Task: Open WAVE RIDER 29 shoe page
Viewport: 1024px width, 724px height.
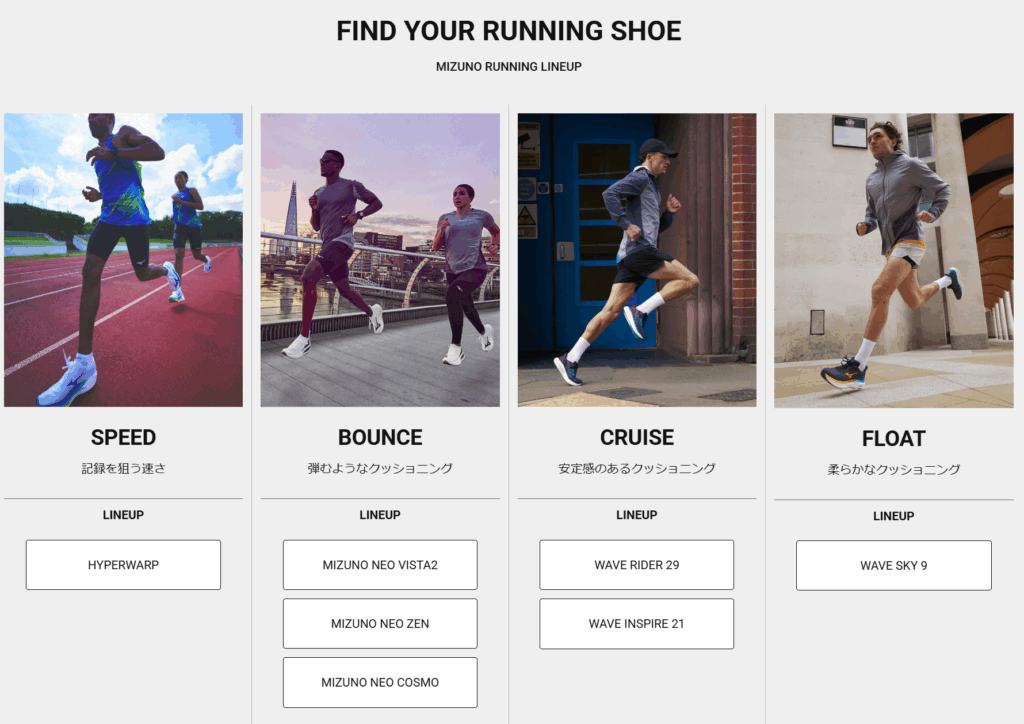Action: (637, 565)
